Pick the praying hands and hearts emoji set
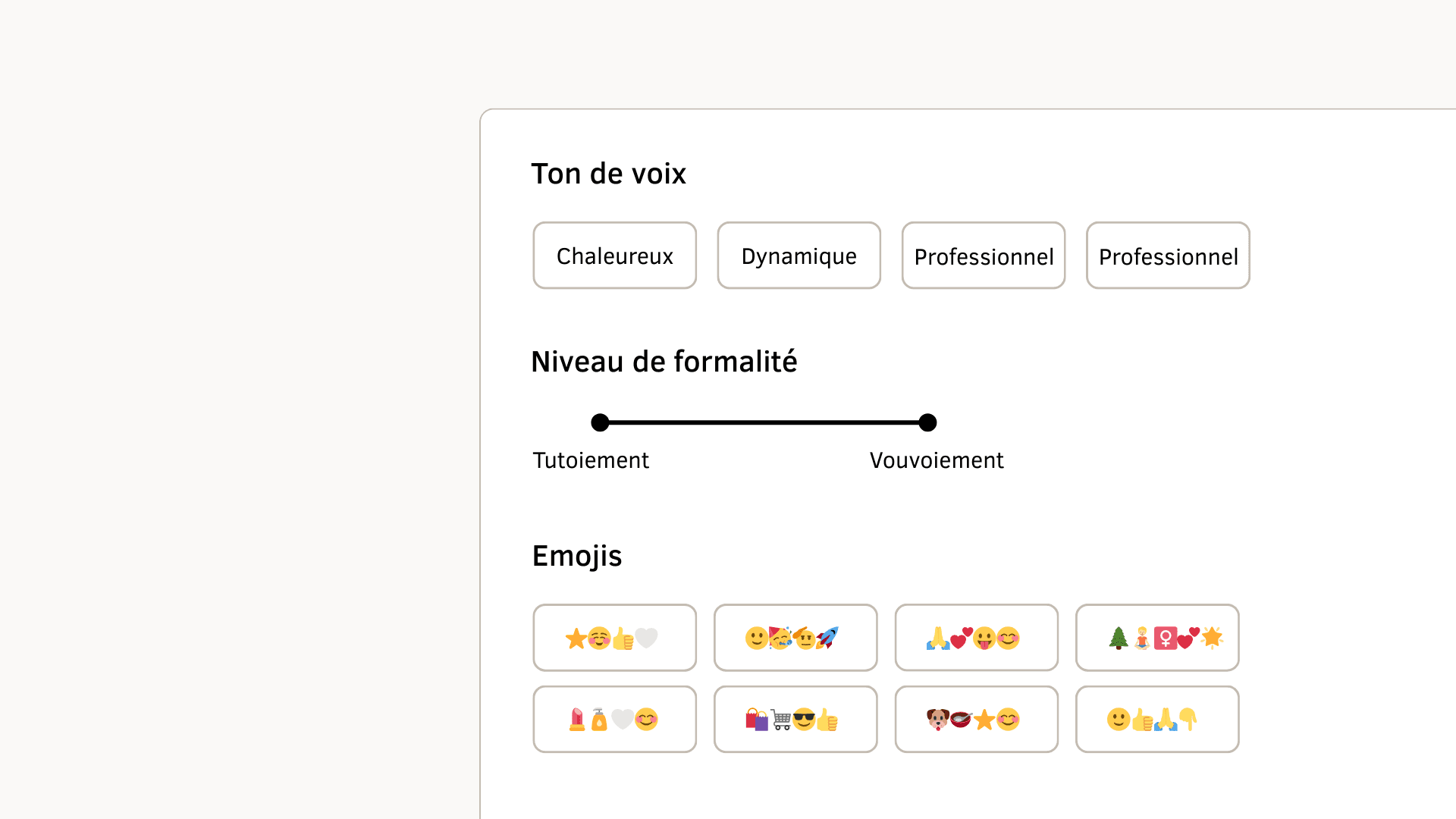Image resolution: width=1456 pixels, height=819 pixels. pos(976,638)
